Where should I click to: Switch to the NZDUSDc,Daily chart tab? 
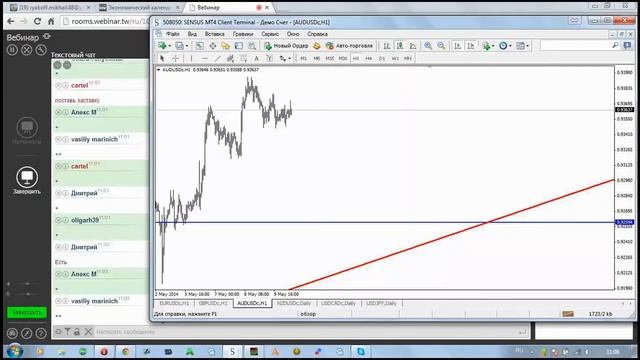point(294,303)
